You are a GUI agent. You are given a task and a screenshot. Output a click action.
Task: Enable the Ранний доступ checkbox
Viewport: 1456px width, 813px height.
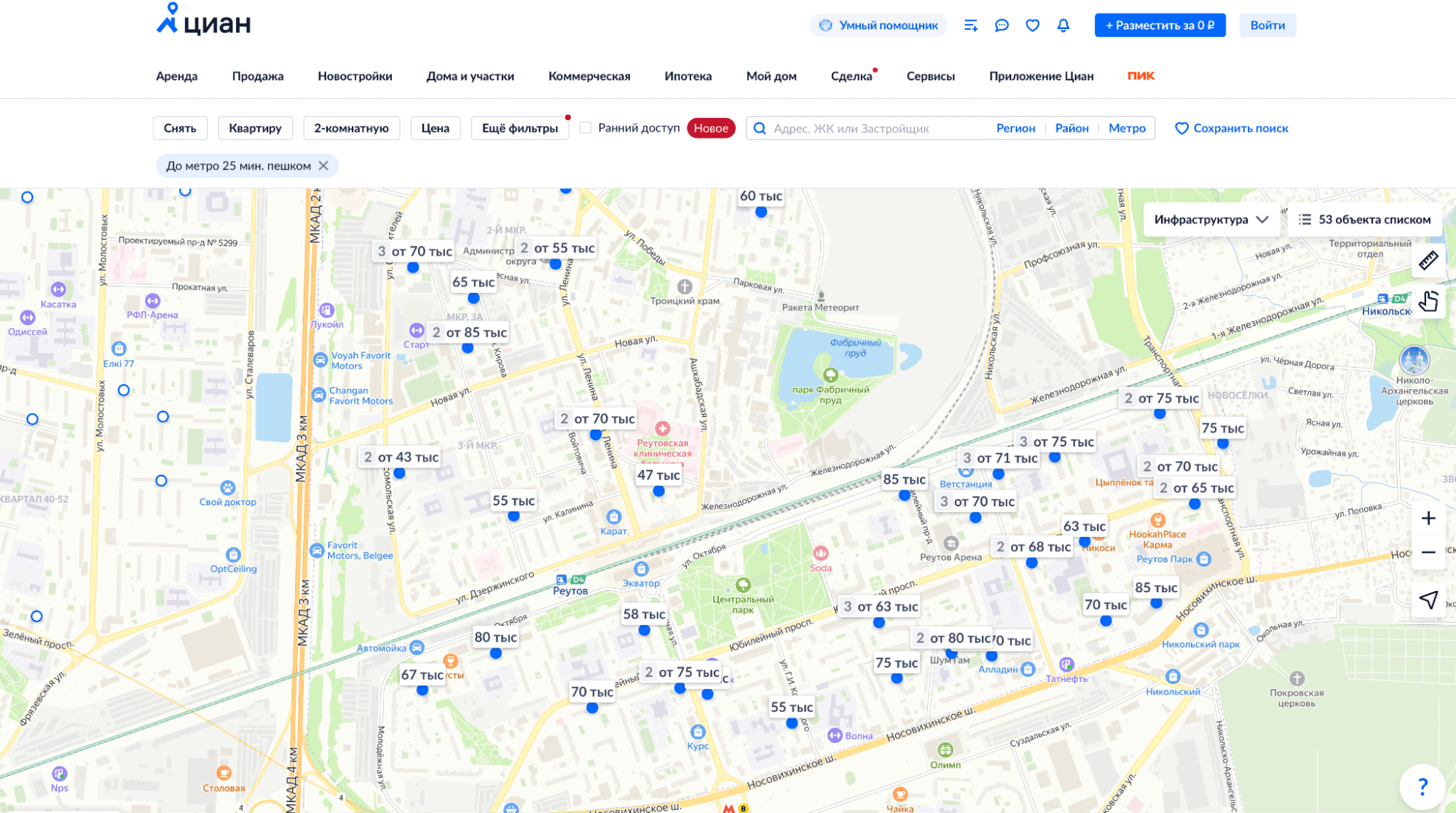tap(585, 128)
